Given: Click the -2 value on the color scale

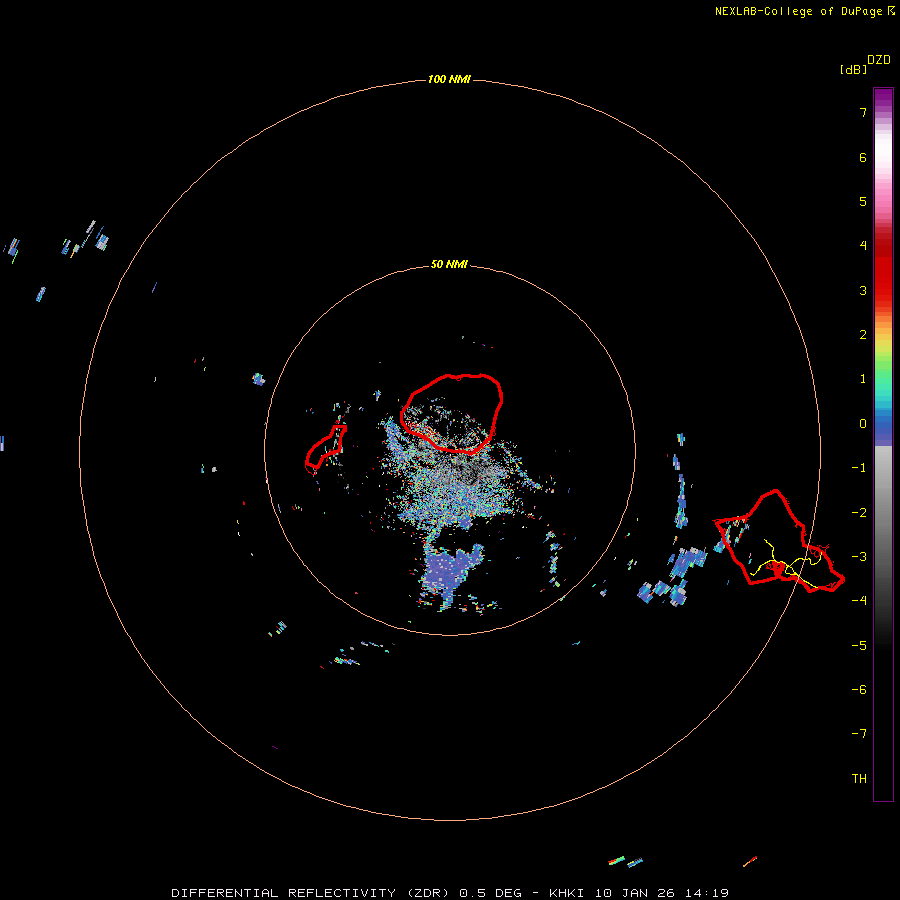Looking at the screenshot, I should [x=859, y=513].
